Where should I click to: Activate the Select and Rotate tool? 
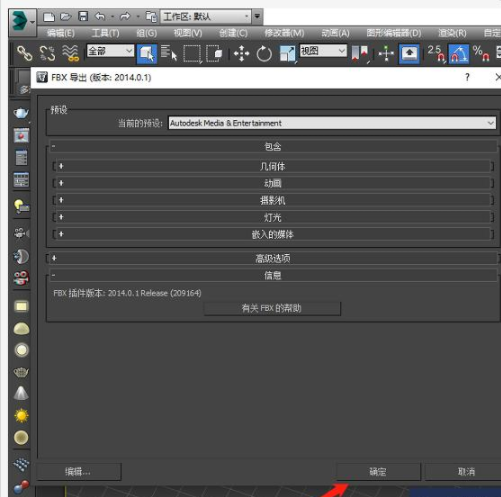[x=264, y=54]
